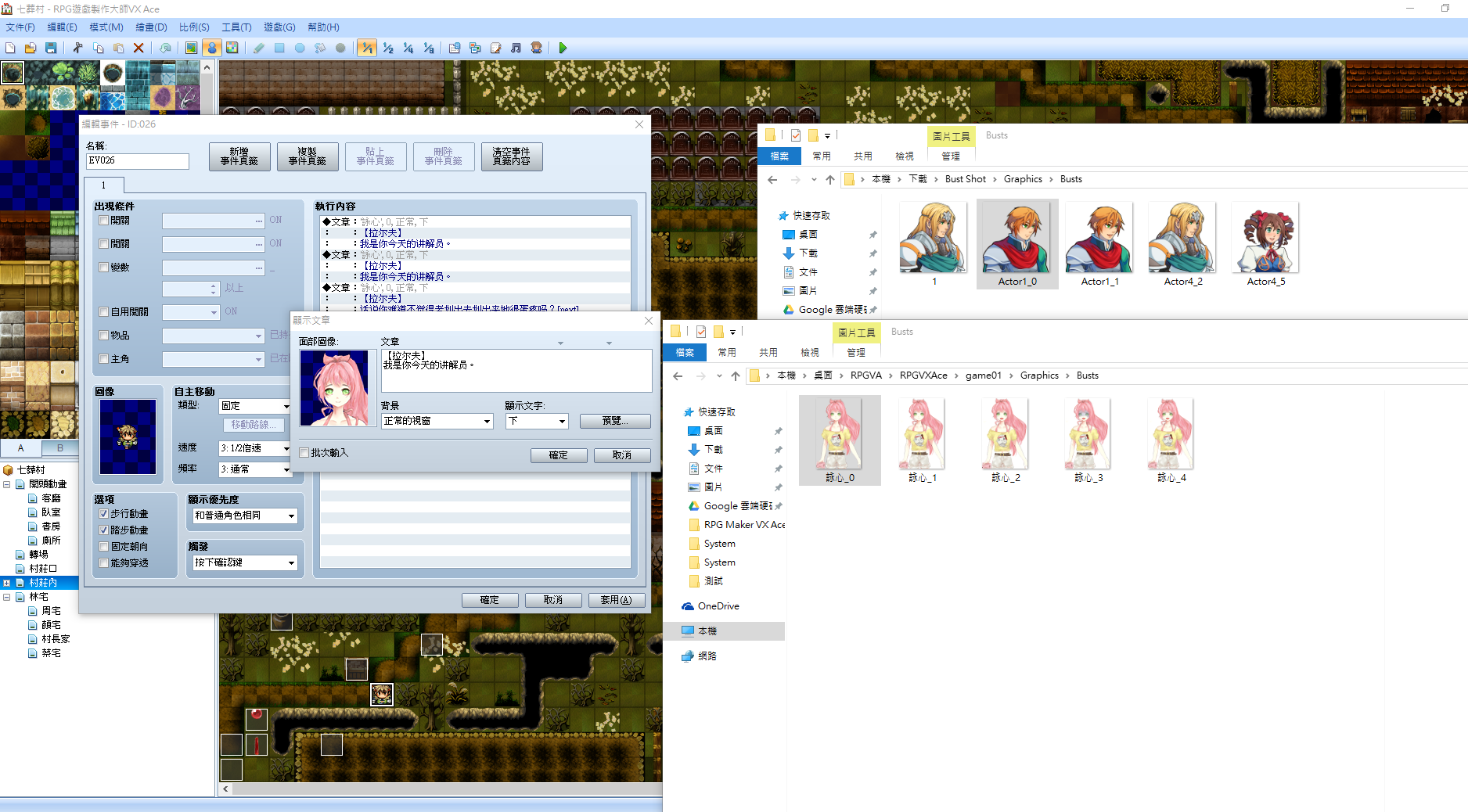1468x812 pixels.
Task: Open the Character Generator icon
Action: click(536, 48)
